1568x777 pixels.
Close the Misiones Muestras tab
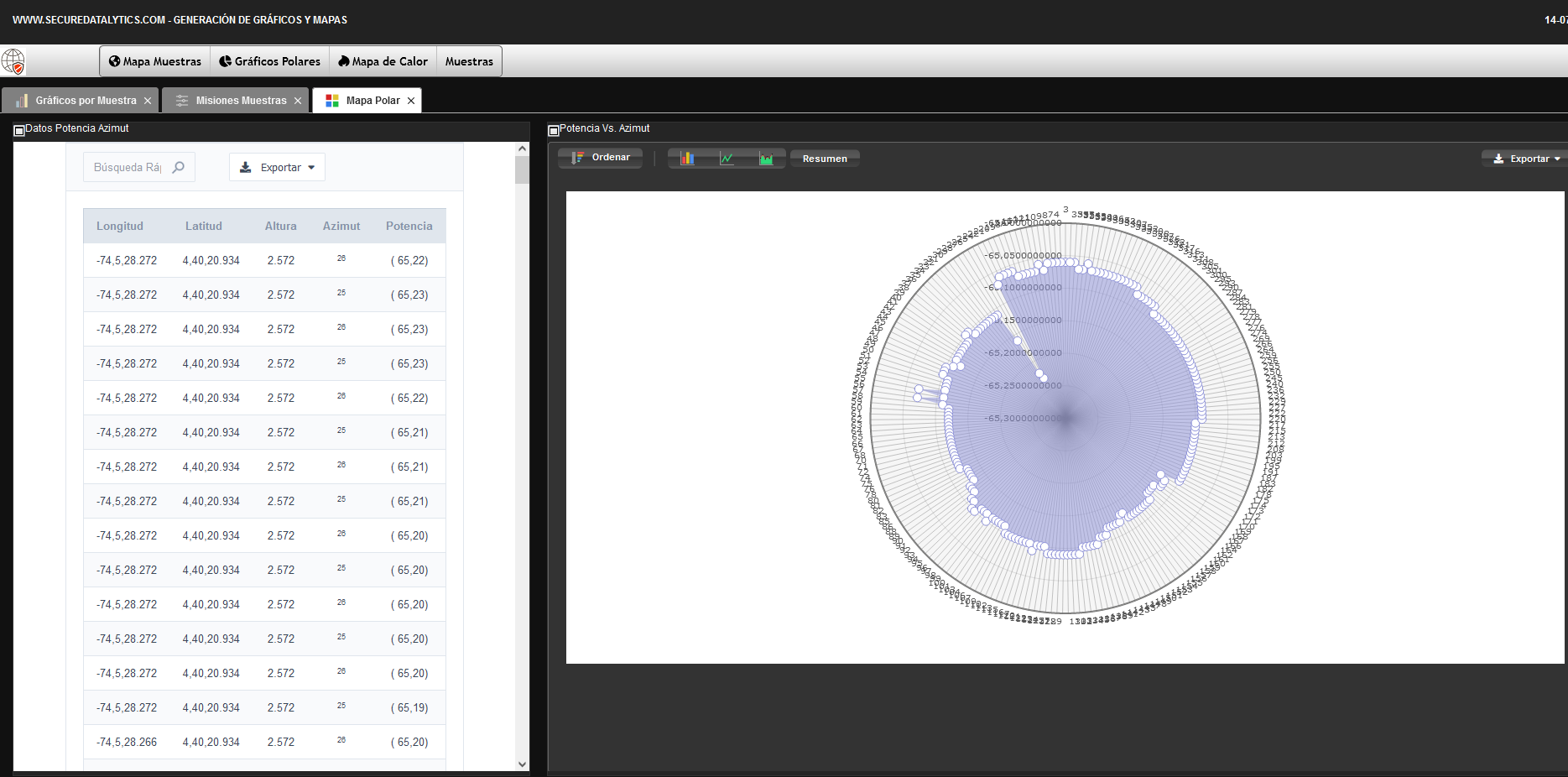coord(298,101)
